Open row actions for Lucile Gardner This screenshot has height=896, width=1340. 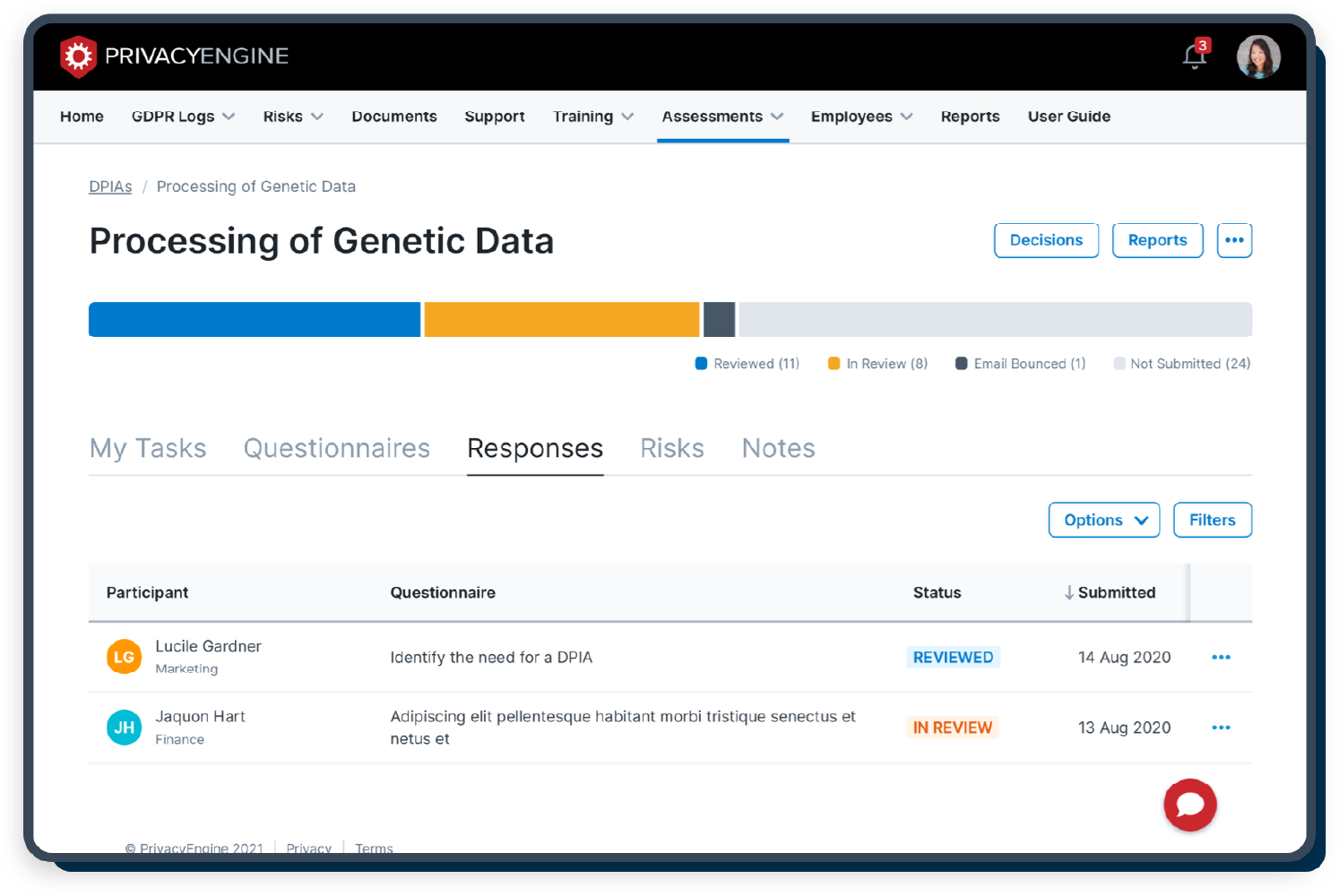[x=1221, y=657]
